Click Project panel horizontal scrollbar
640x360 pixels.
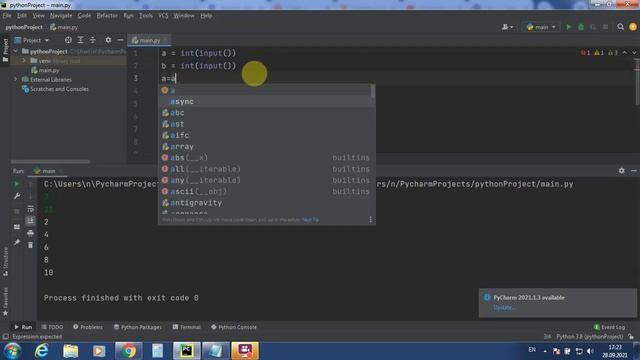point(50,162)
